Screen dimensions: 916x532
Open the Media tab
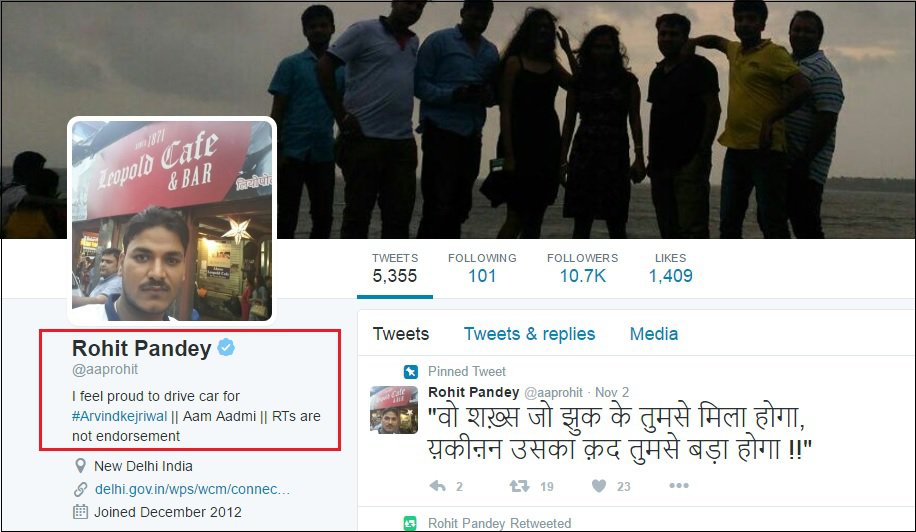click(x=654, y=334)
